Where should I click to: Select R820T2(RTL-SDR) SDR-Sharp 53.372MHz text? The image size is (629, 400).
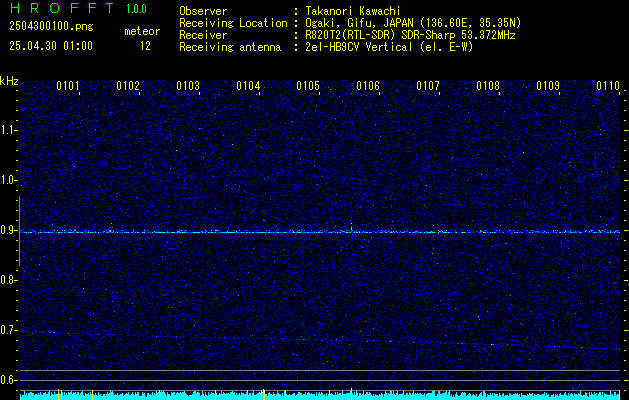pyautogui.click(x=410, y=35)
